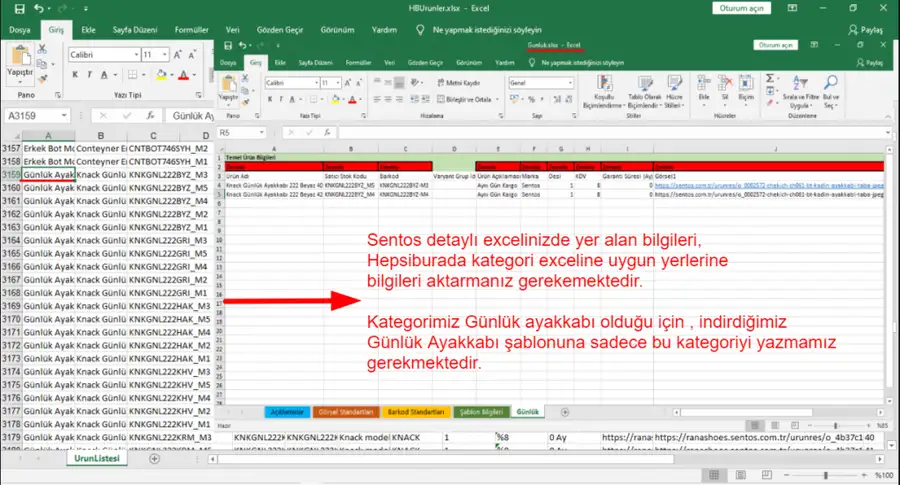Click Save icon in Gunluk.xlsx title bar
900x485 pixels.
click(x=228, y=45)
